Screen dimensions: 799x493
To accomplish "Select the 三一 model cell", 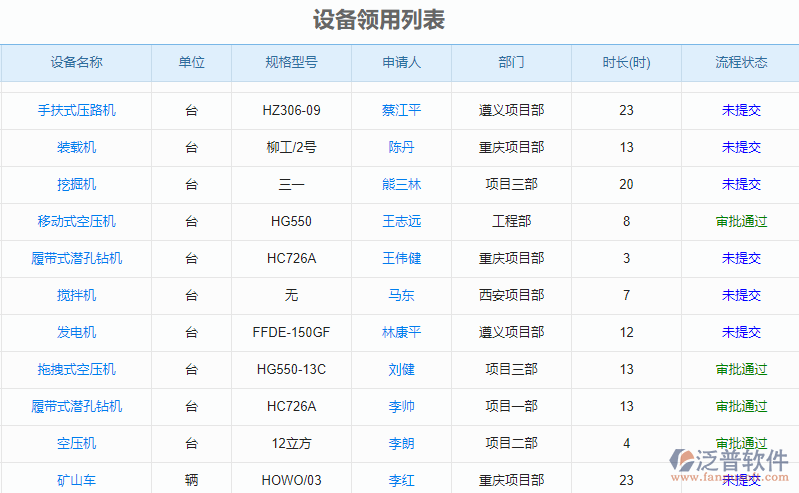I will [x=291, y=184].
